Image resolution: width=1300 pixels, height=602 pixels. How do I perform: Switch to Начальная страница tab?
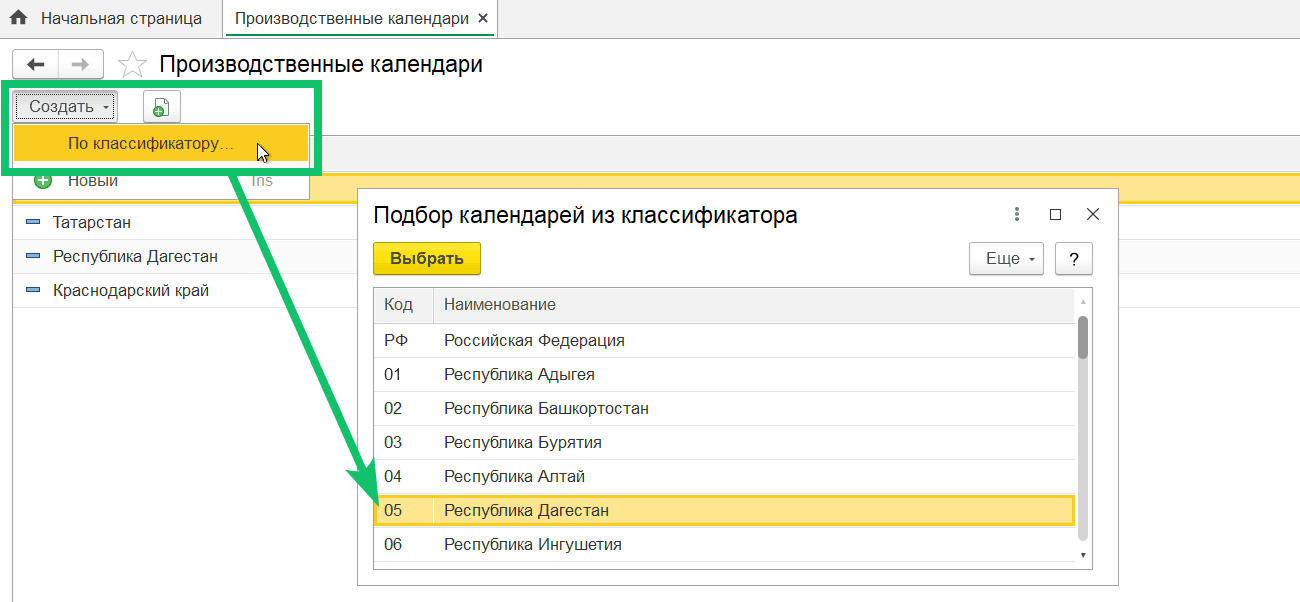(120, 18)
